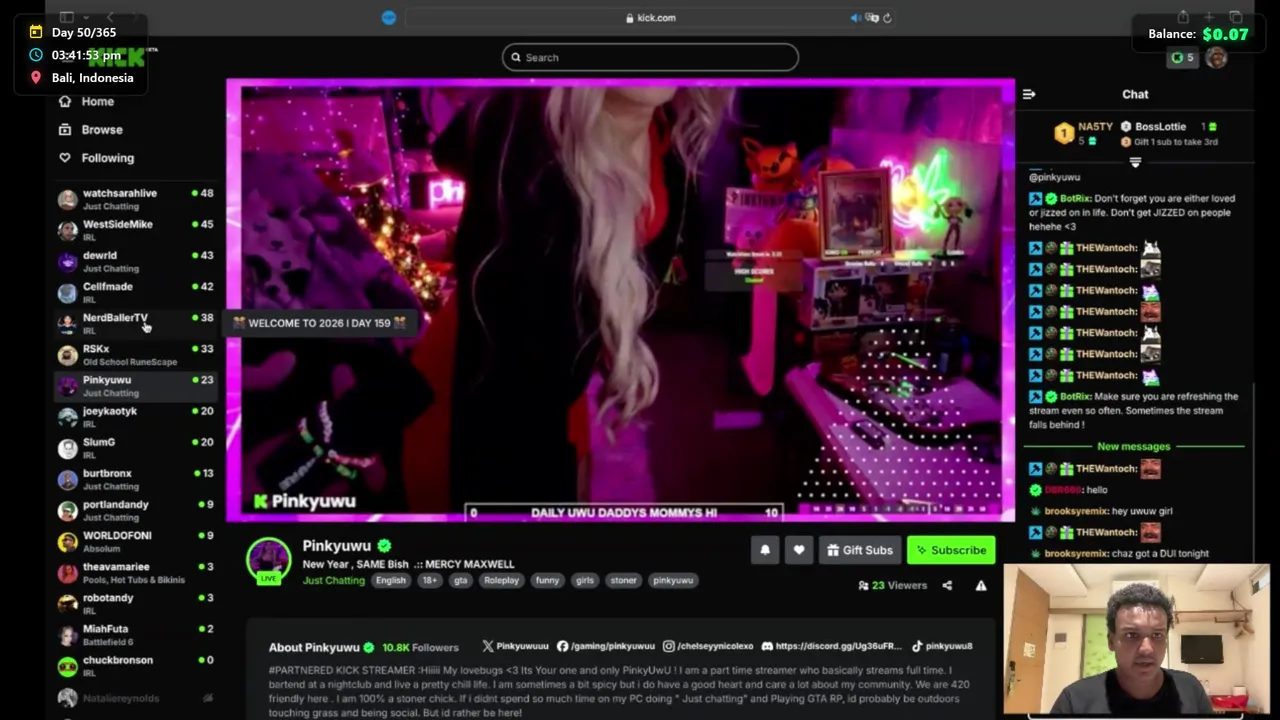Select the gta tag
This screenshot has width=1280, height=720.
[x=460, y=580]
